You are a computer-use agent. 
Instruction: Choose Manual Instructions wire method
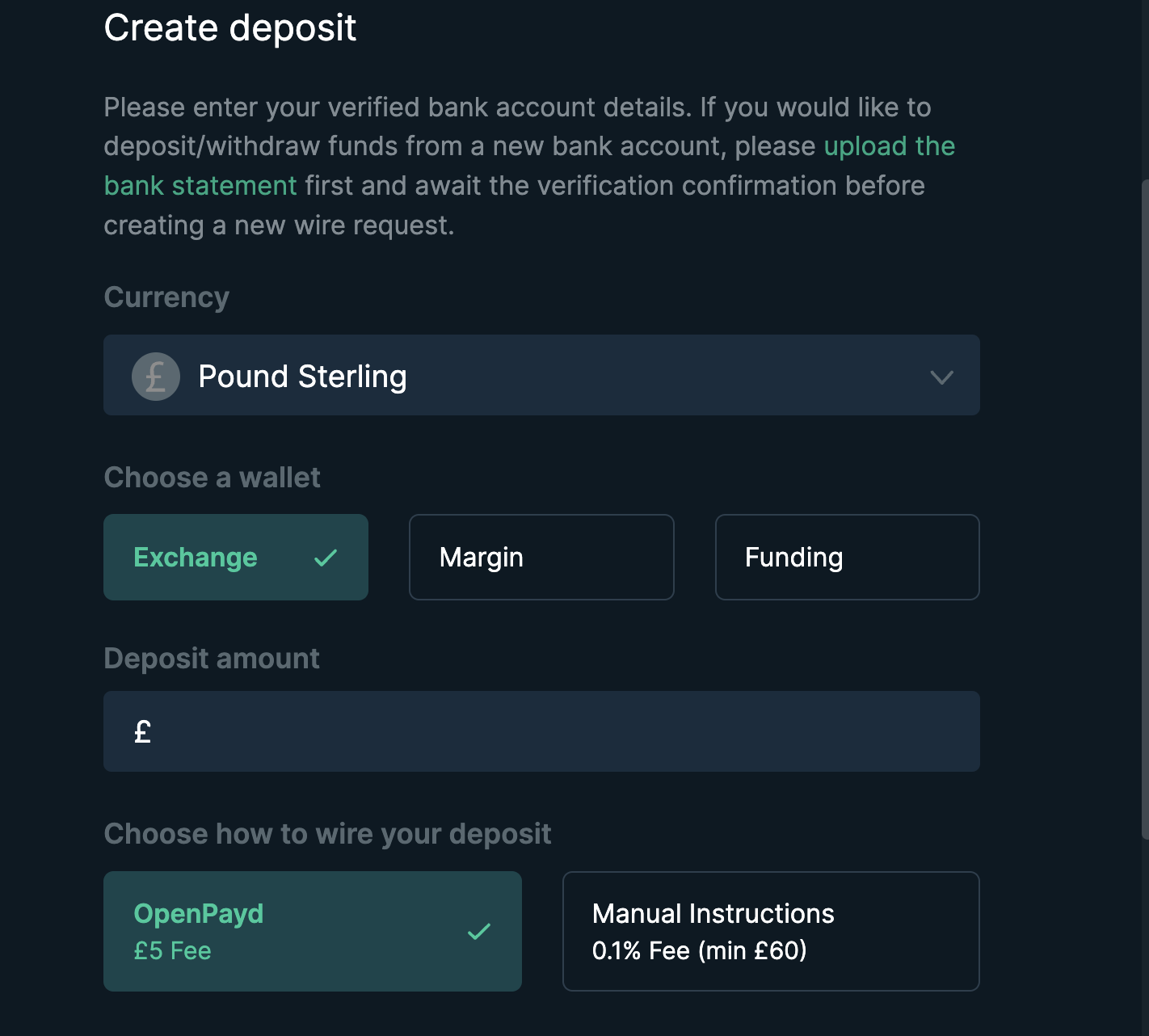pos(771,931)
